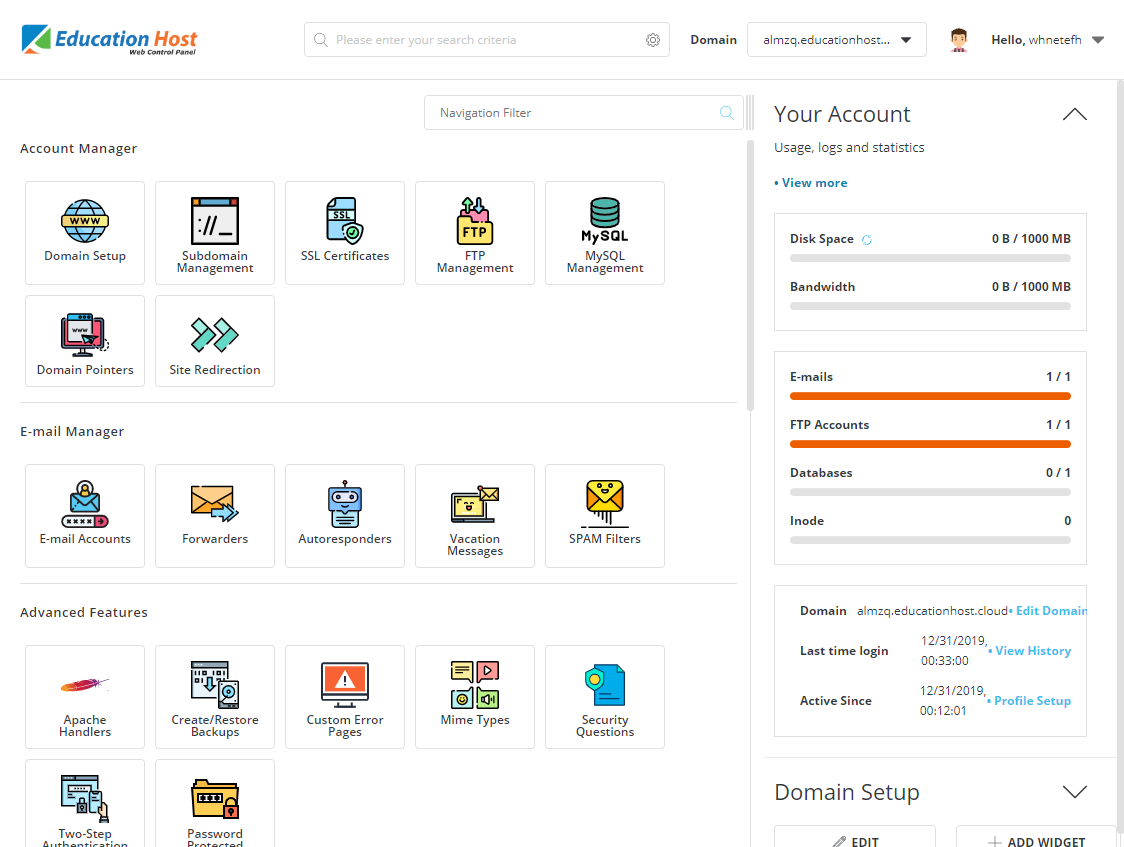The width and height of the screenshot is (1124, 847).
Task: Open Mime Types
Action: (x=475, y=697)
